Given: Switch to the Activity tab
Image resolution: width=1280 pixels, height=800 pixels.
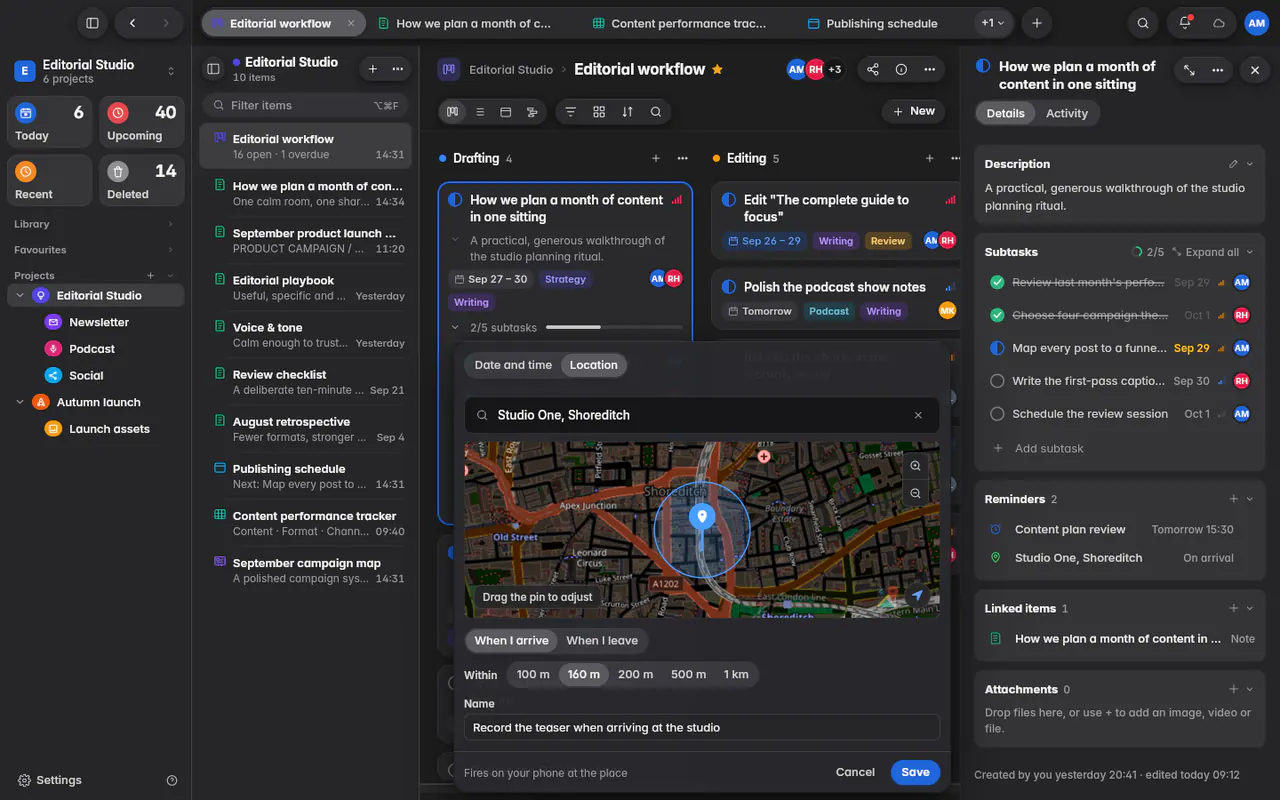Looking at the screenshot, I should click(1066, 113).
